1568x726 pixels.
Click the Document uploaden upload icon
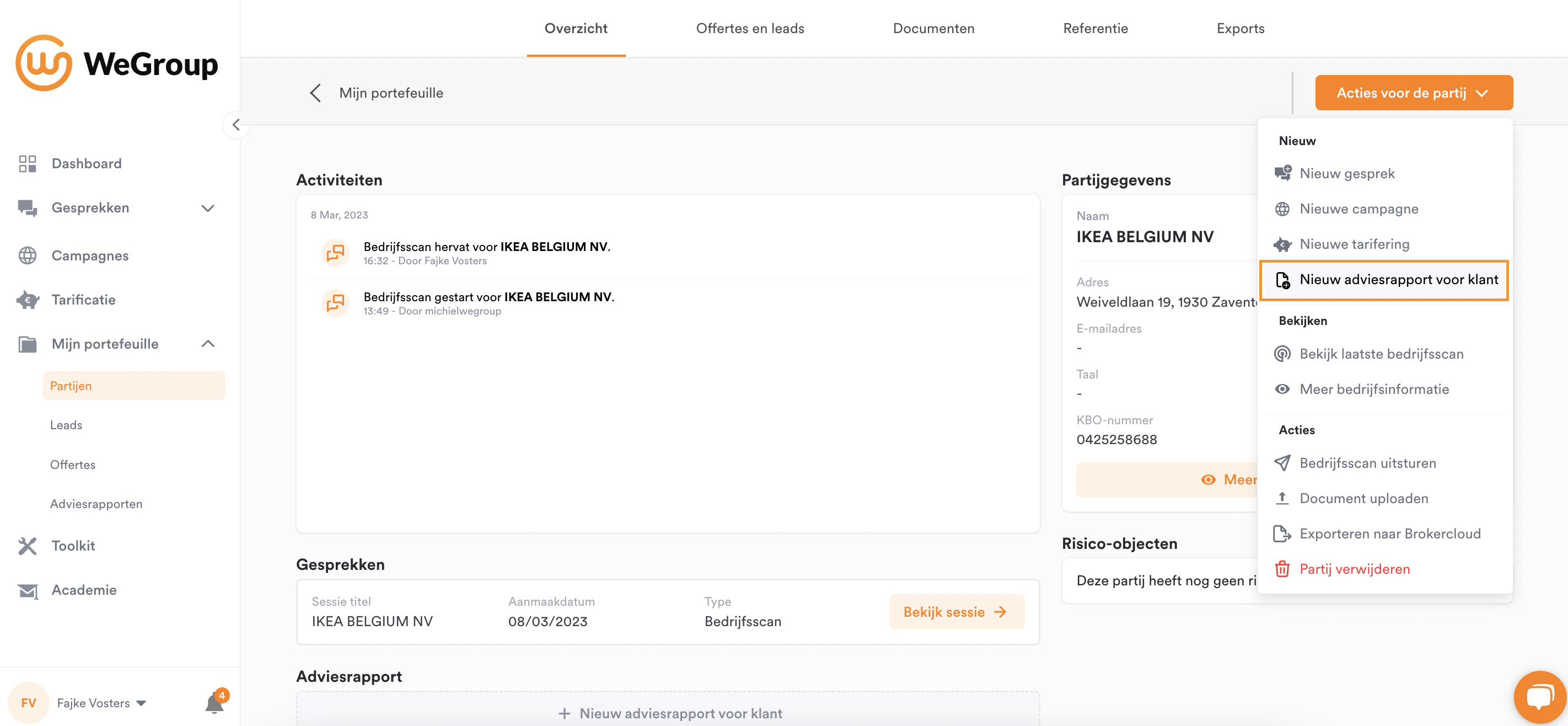(1282, 498)
